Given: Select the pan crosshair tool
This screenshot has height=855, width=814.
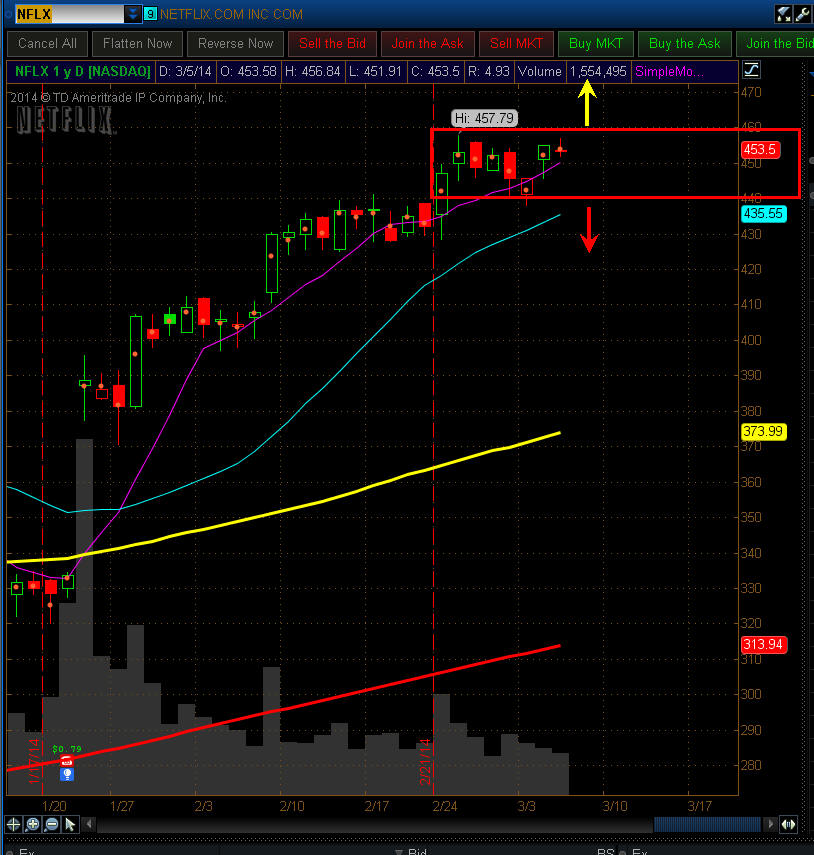Looking at the screenshot, I should 14,824.
